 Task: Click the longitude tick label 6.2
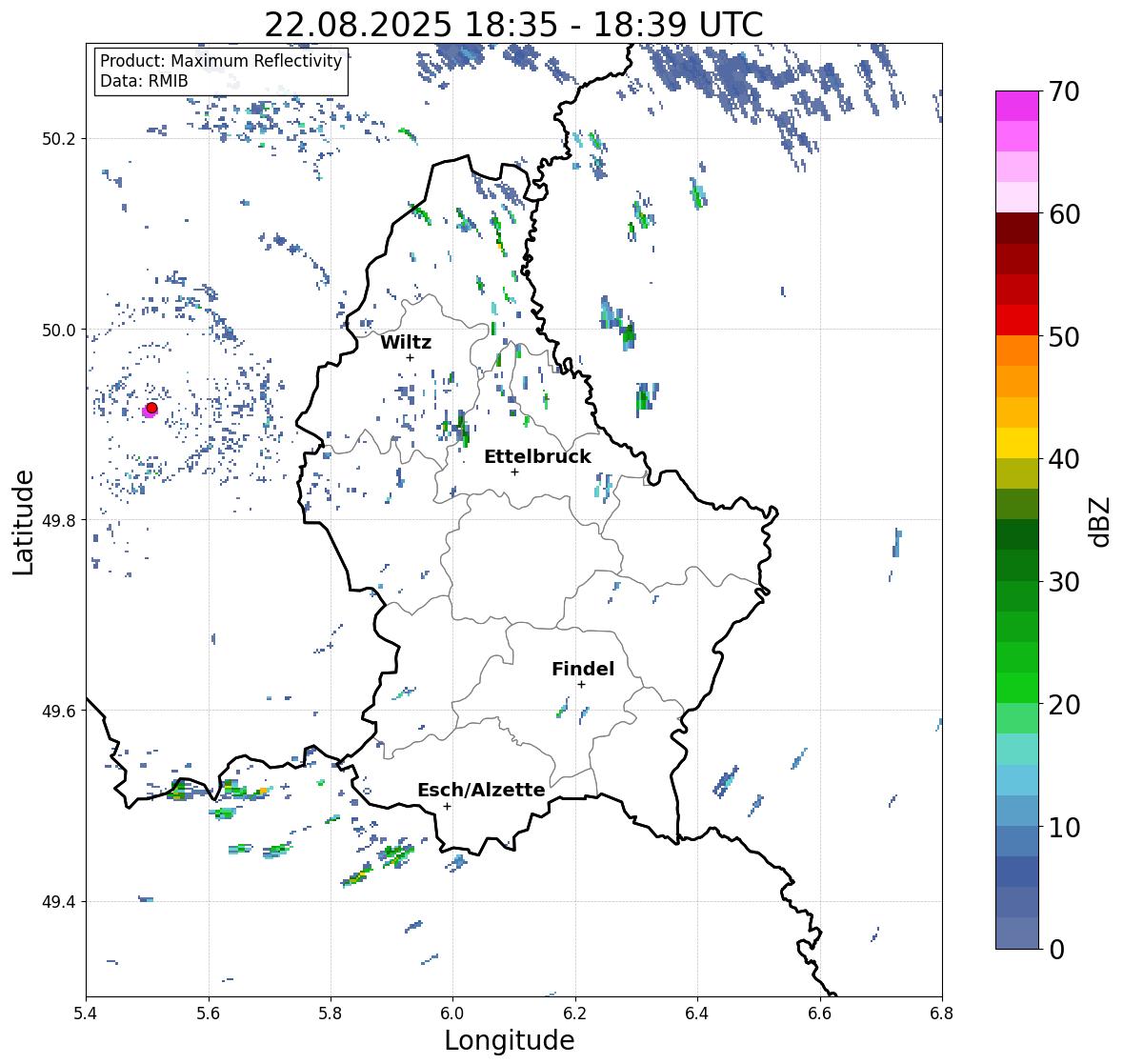click(575, 1013)
